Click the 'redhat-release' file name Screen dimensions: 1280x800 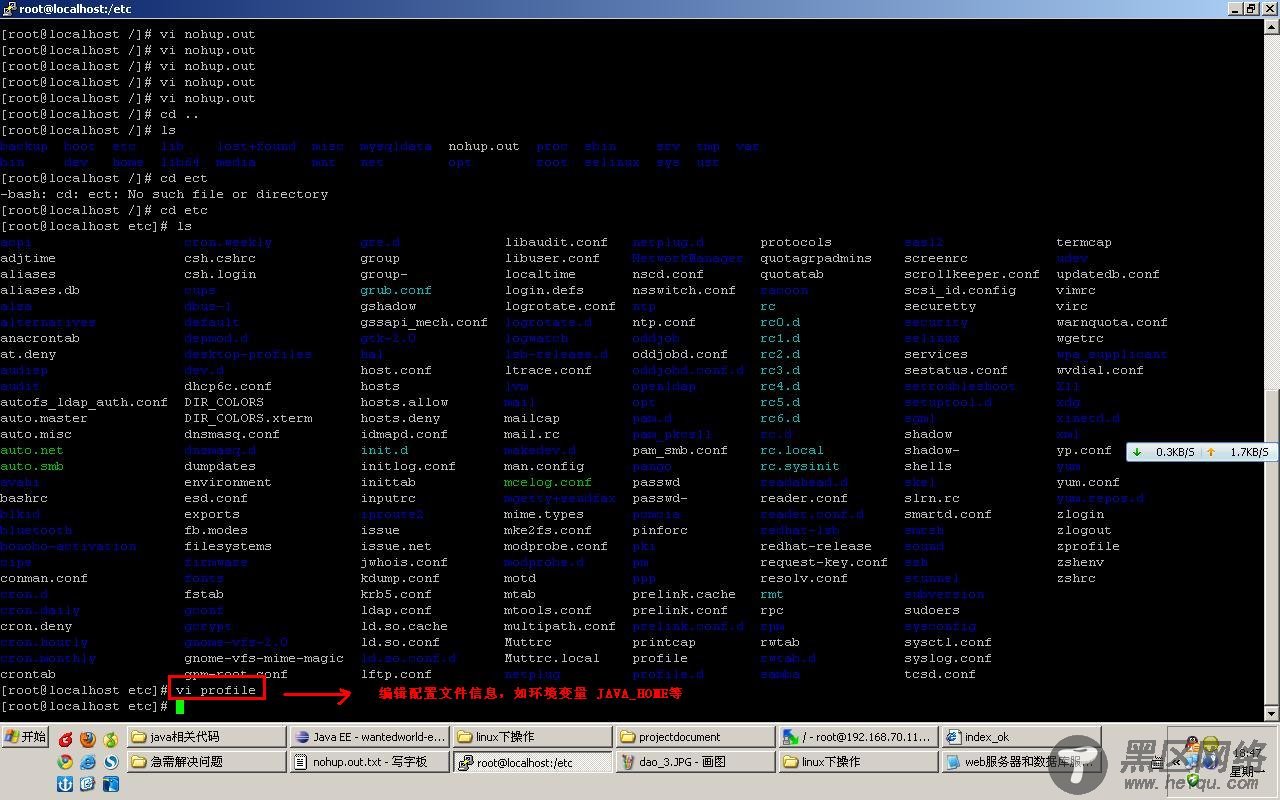point(816,546)
